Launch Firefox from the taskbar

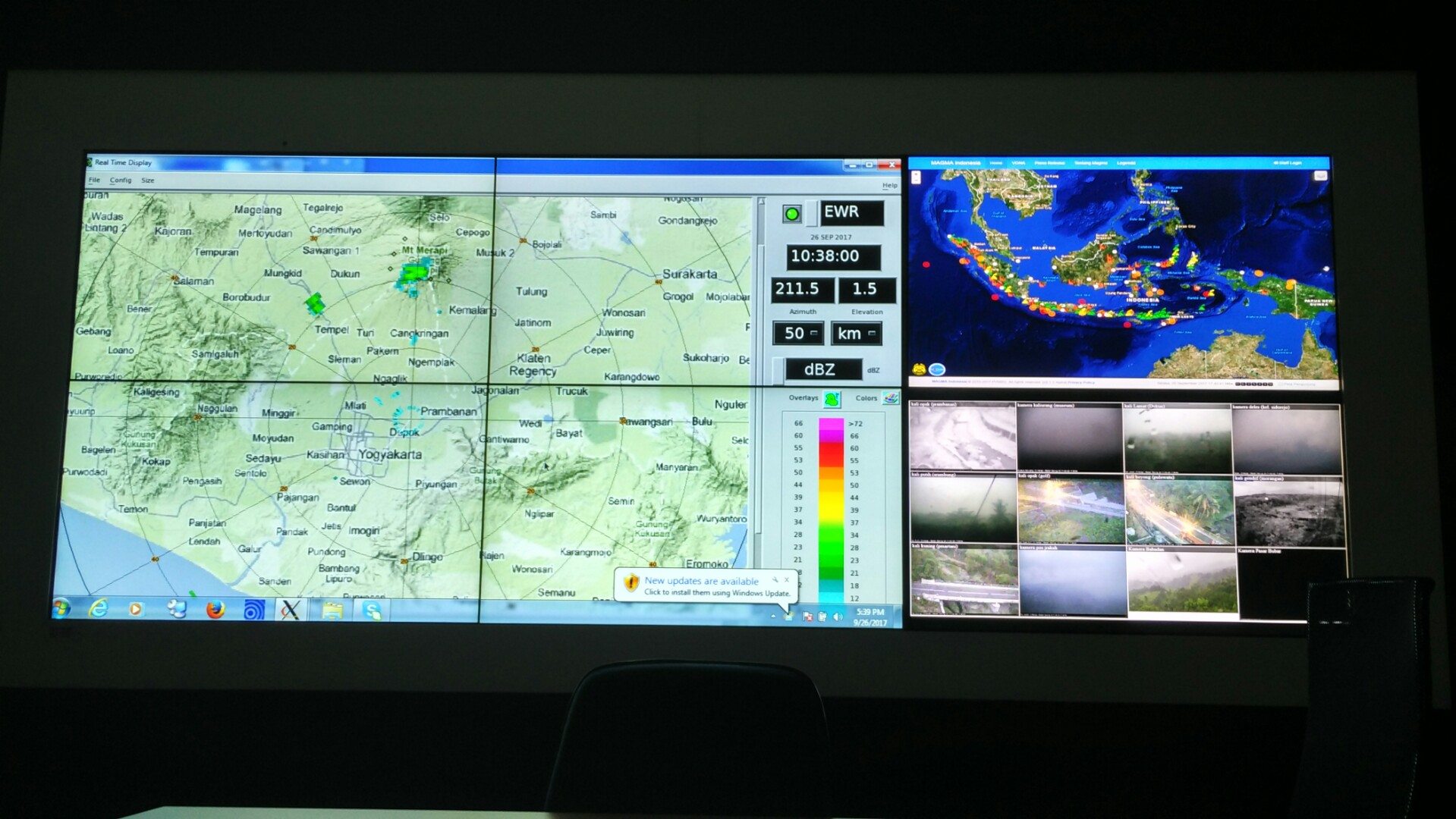[x=215, y=610]
